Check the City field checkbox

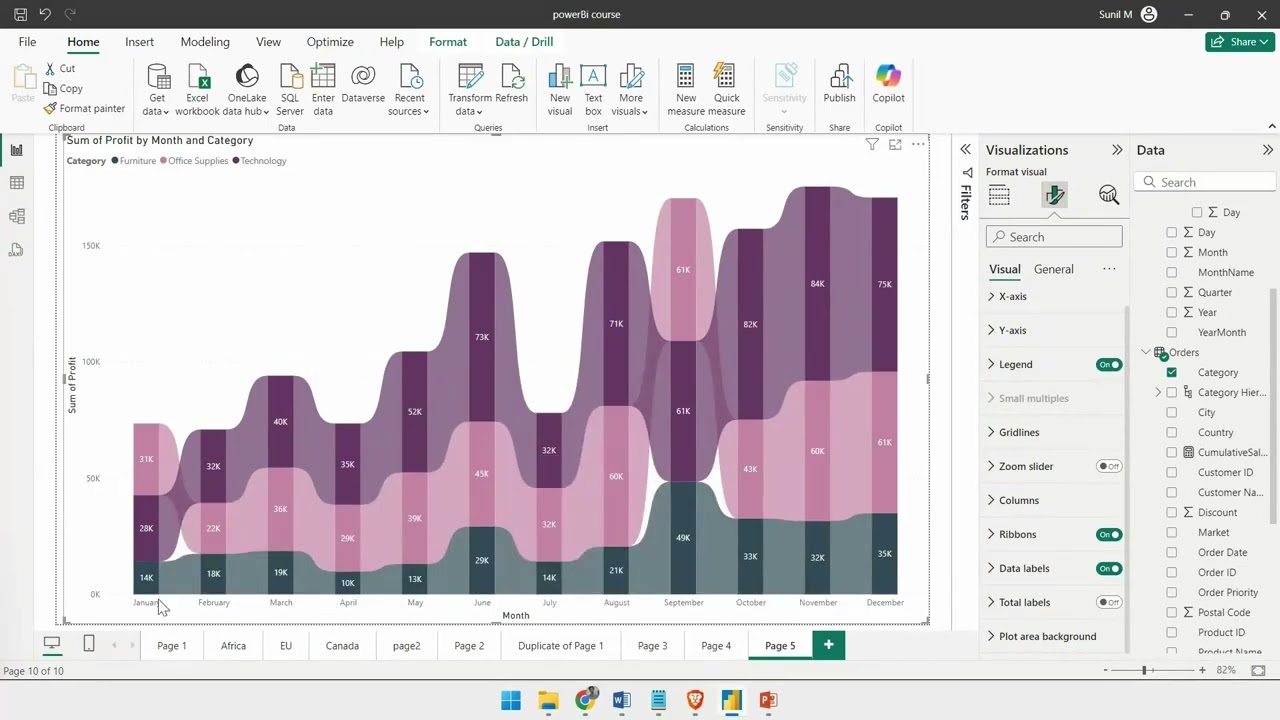tap(1172, 412)
